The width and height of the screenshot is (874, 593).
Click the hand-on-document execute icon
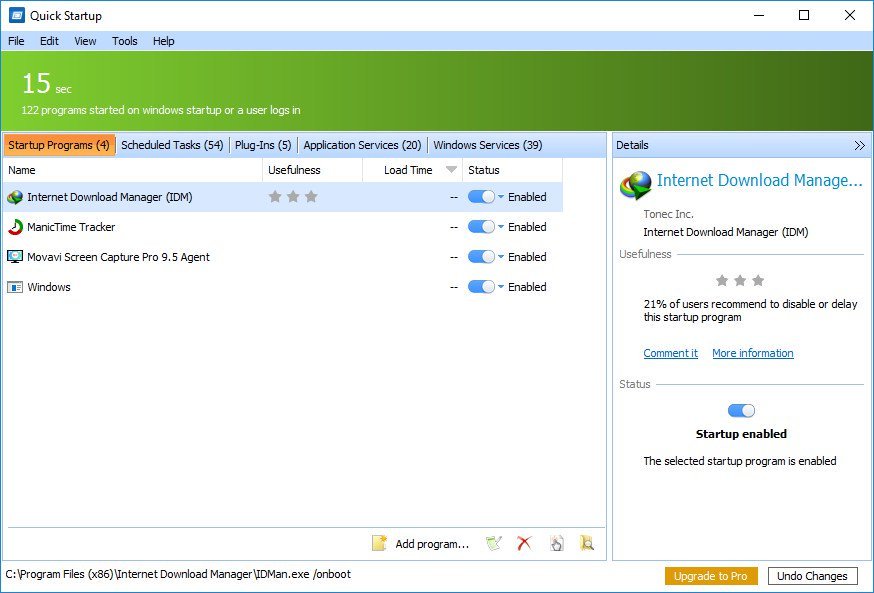556,543
